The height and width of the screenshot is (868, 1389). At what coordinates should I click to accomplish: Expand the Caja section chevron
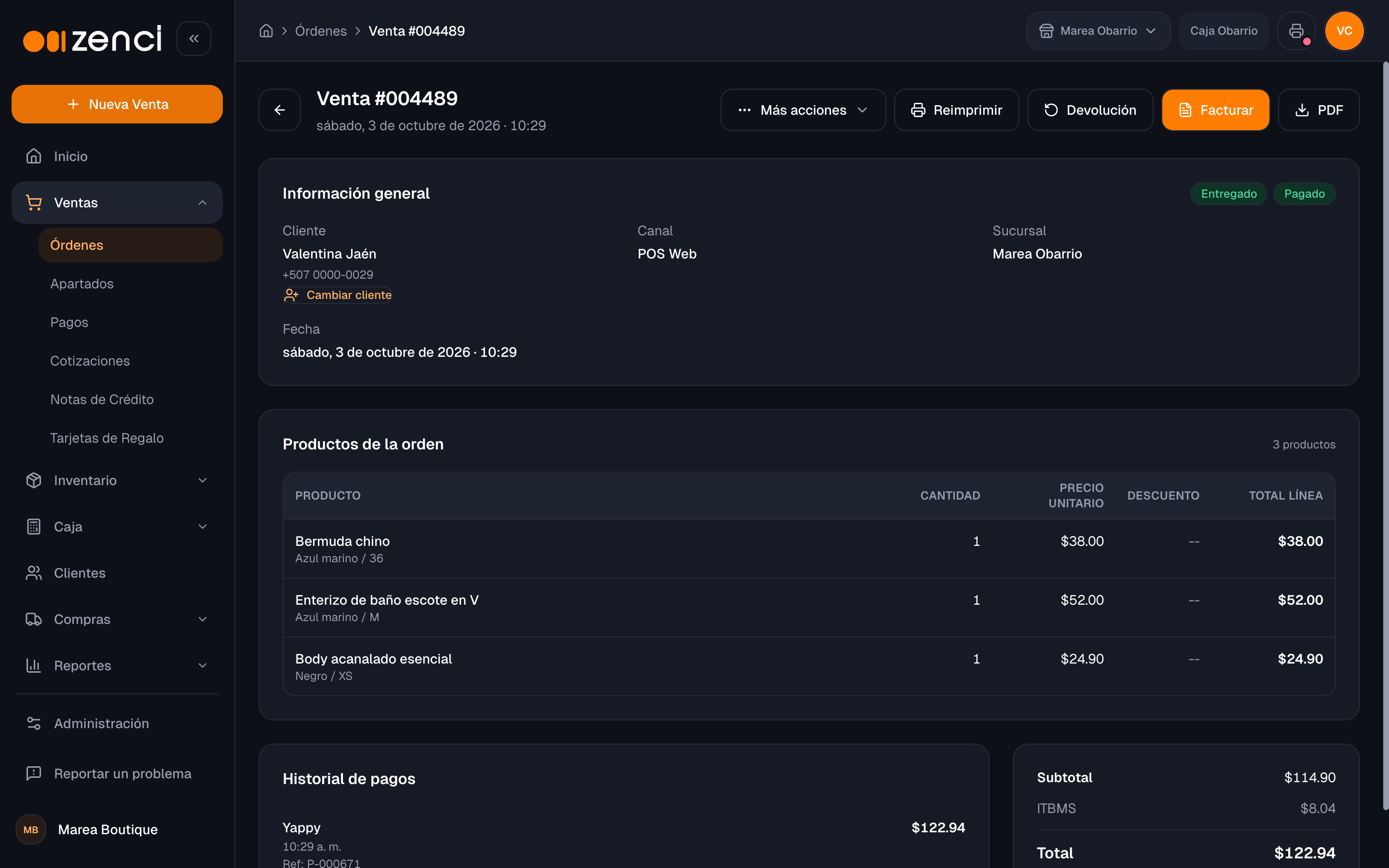[203, 527]
